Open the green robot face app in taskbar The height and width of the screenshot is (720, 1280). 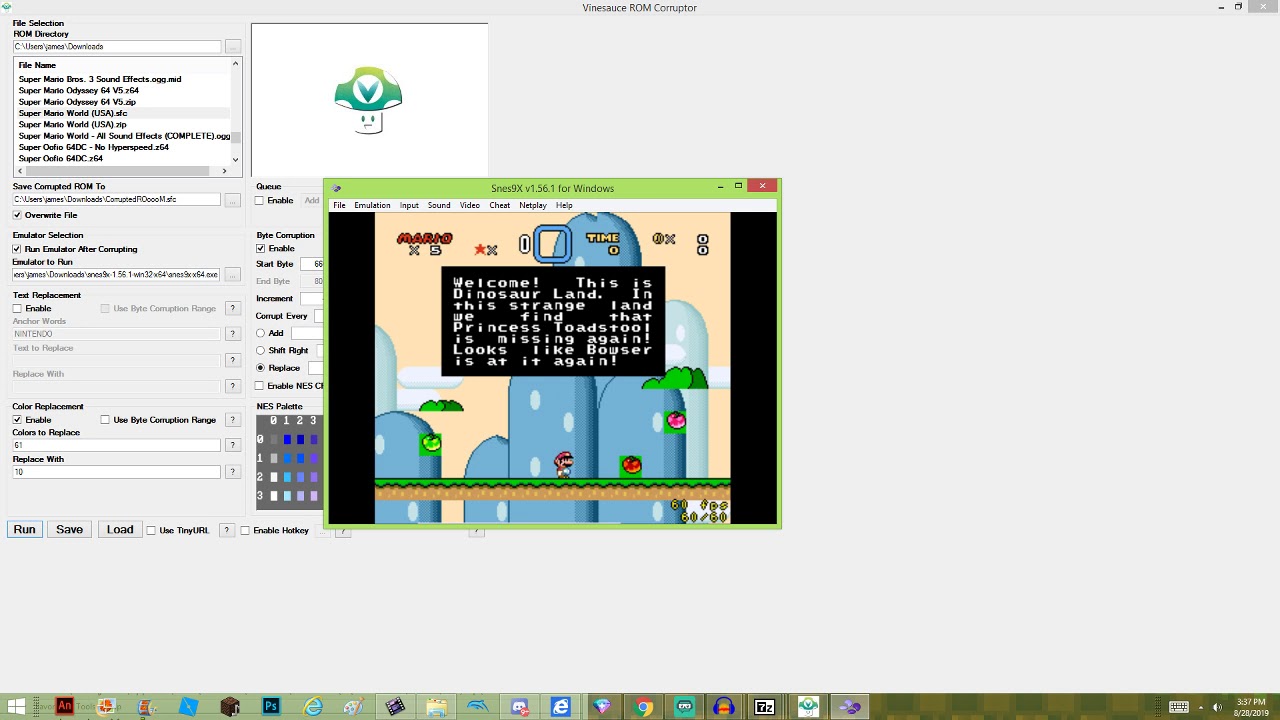point(684,707)
